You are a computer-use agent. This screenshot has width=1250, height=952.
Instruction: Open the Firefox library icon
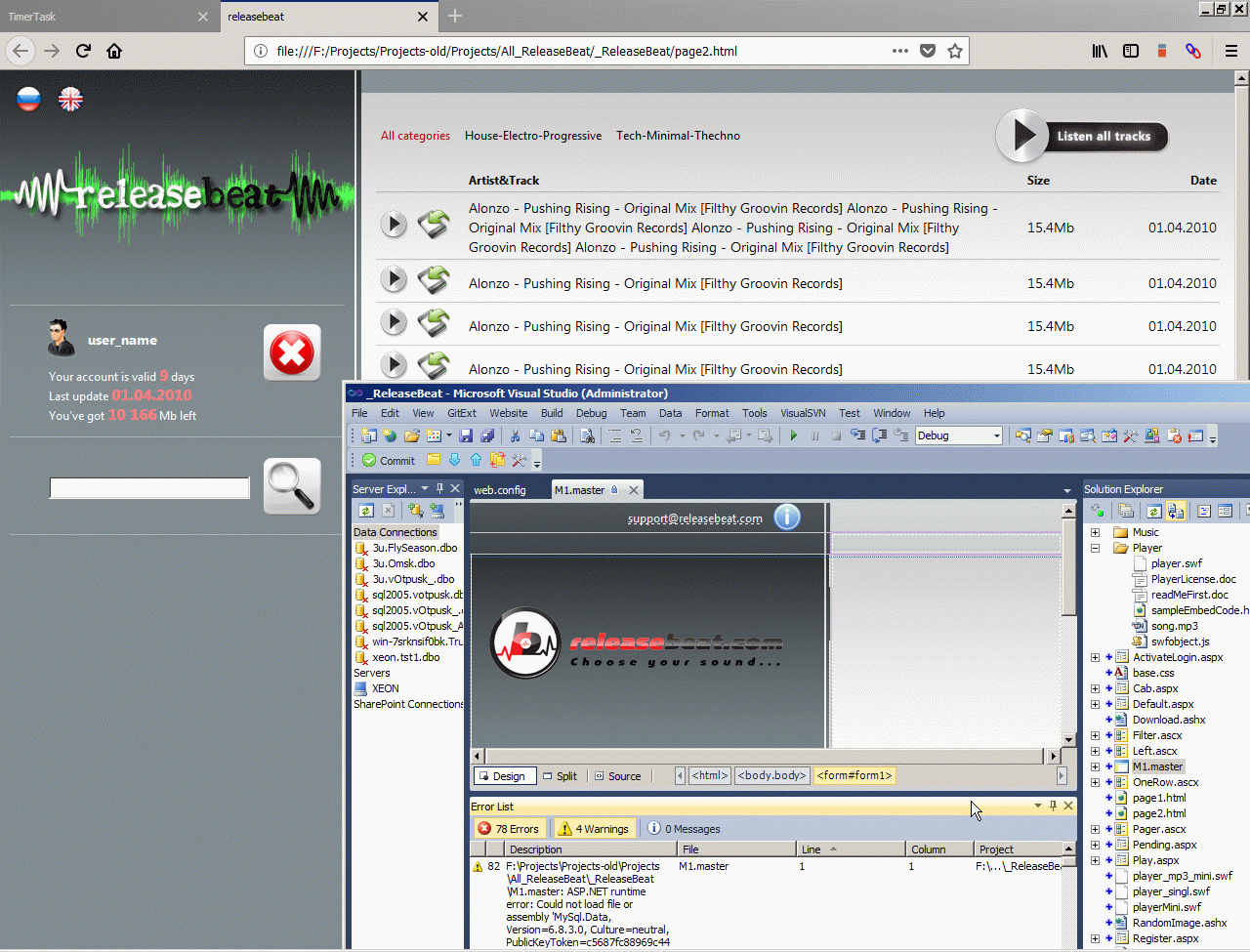1100,51
